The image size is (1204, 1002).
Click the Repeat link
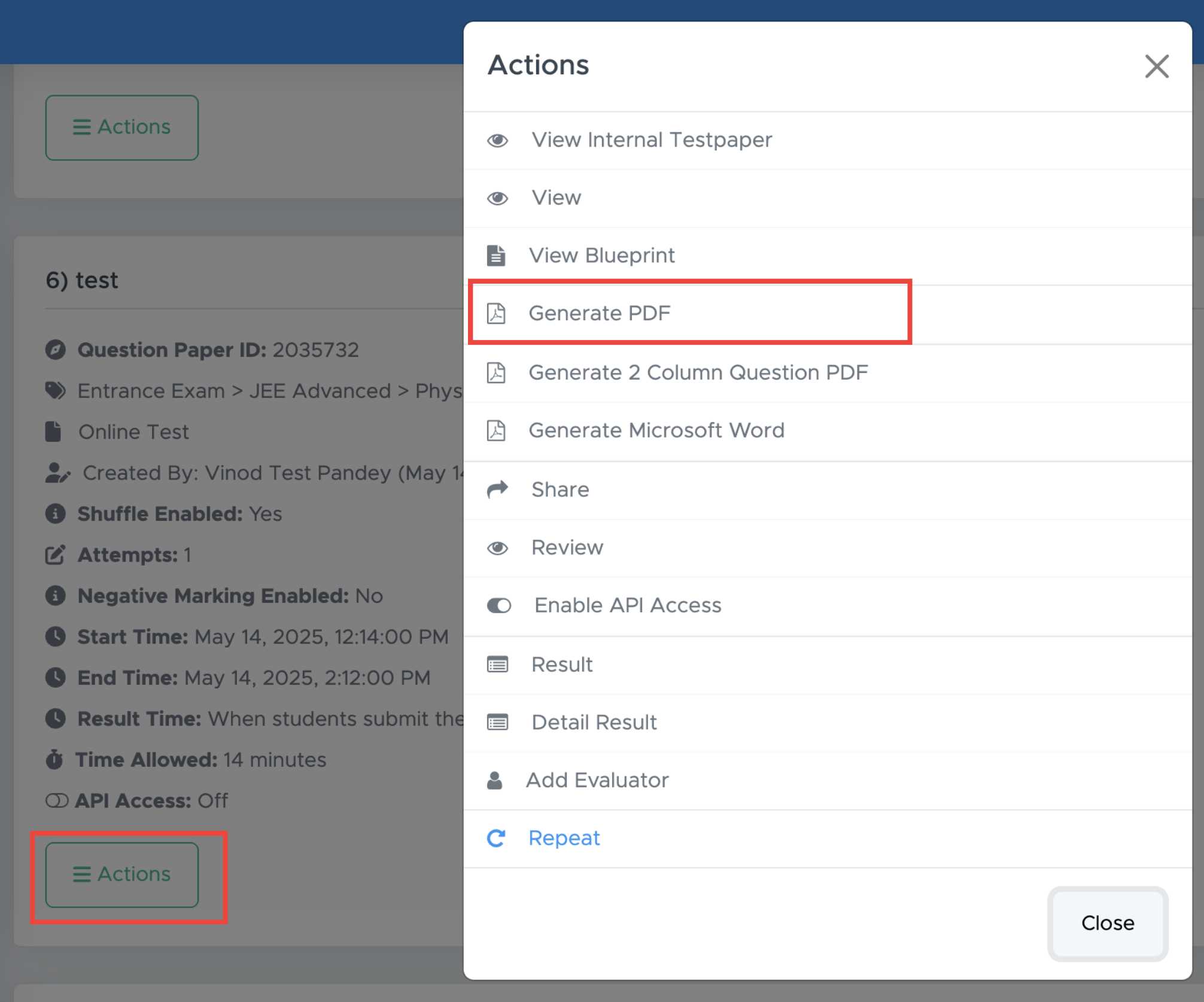pyautogui.click(x=564, y=838)
